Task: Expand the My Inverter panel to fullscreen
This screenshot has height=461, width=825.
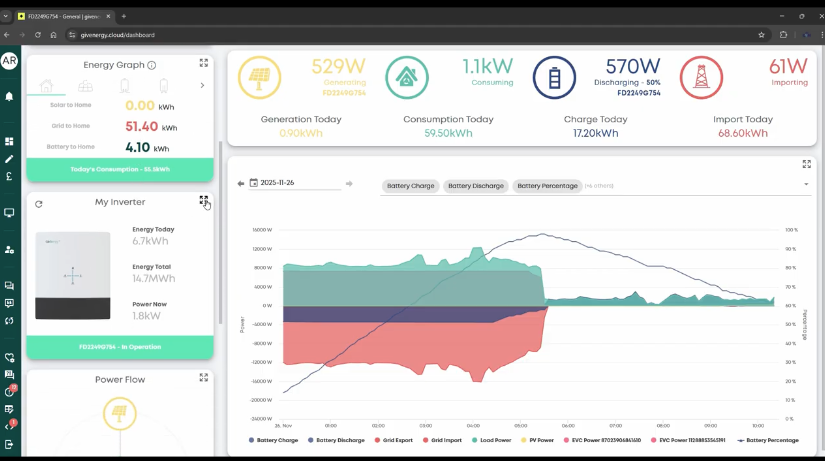Action: tap(204, 201)
